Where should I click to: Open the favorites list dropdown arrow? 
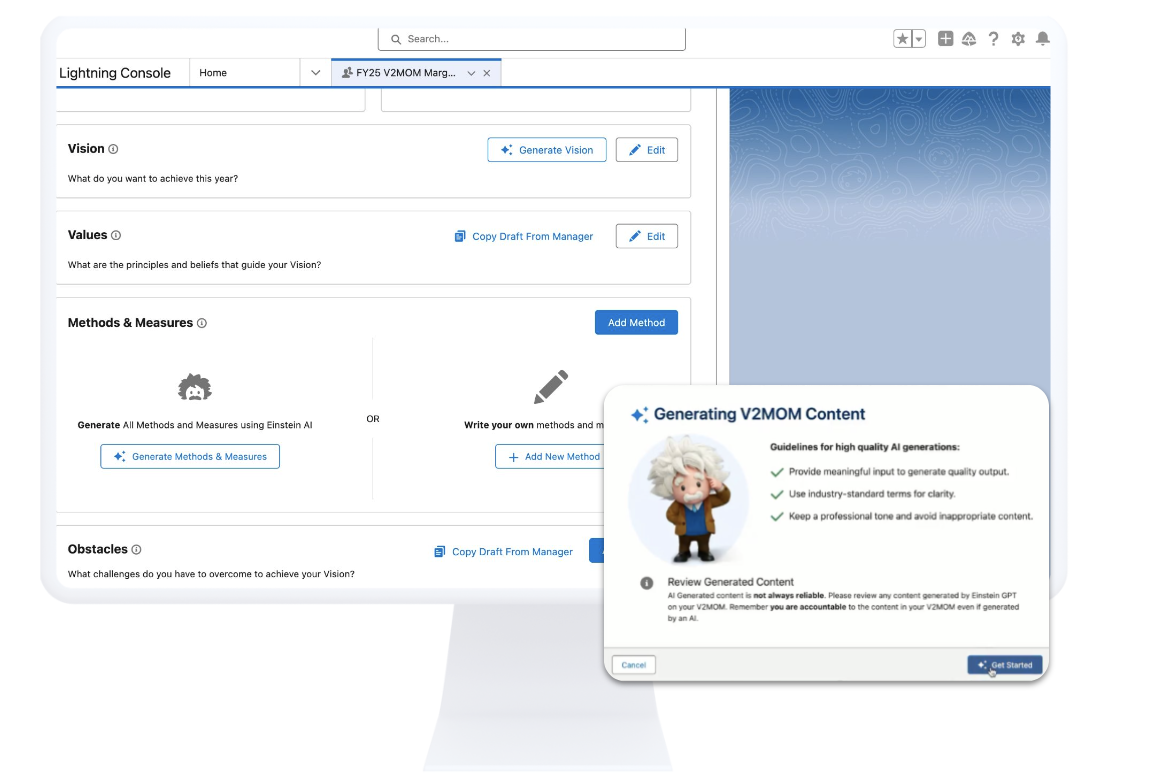(918, 39)
